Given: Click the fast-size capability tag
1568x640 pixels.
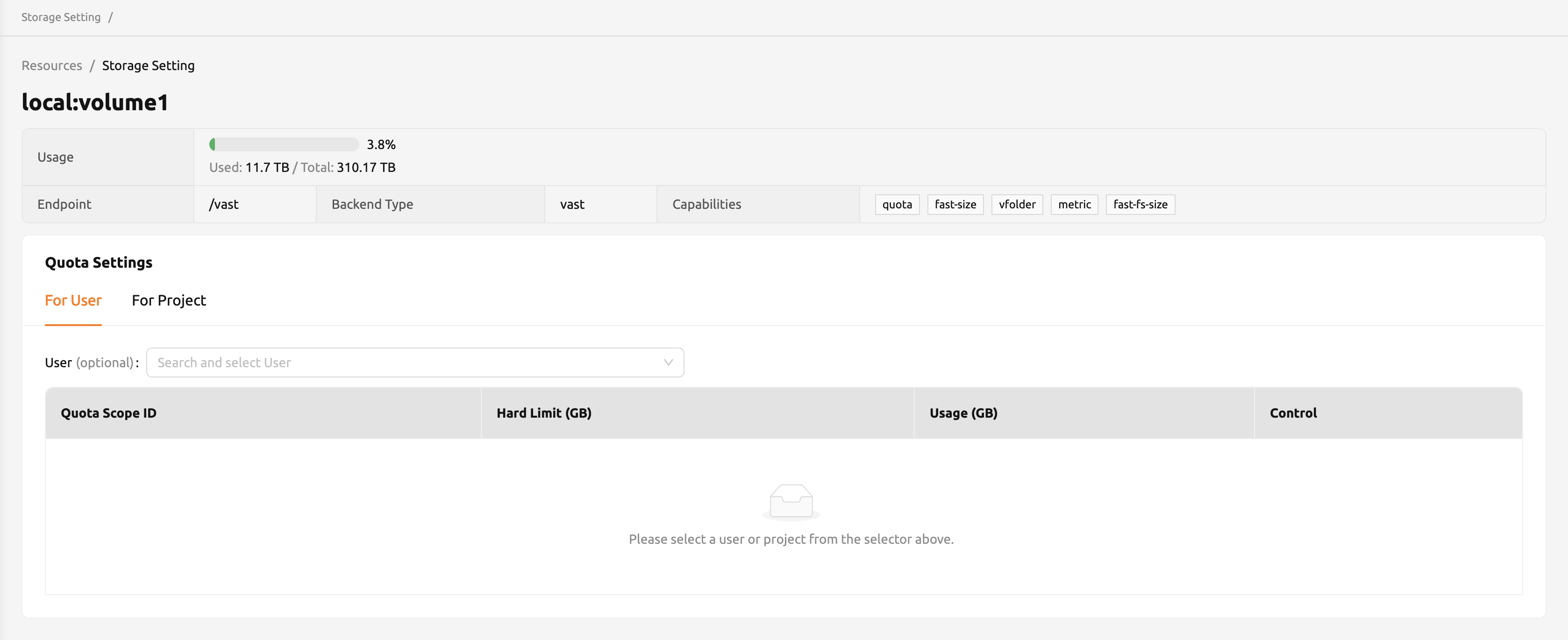Looking at the screenshot, I should (955, 205).
